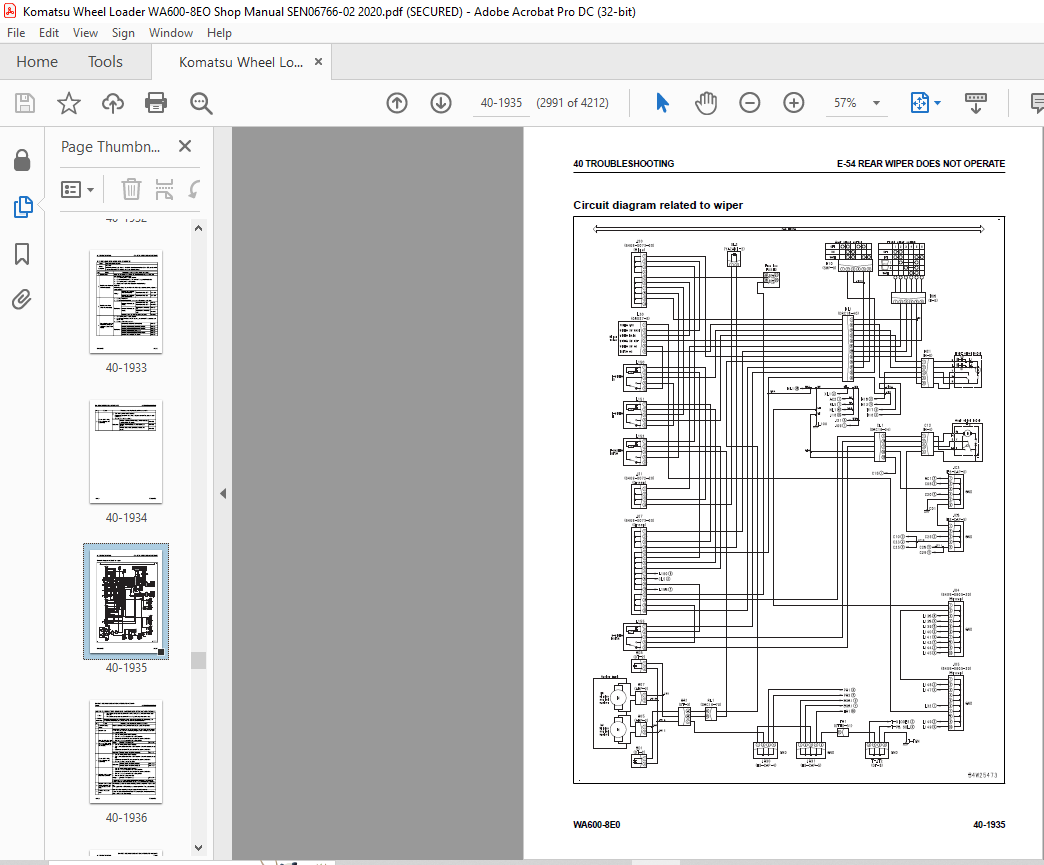The image size is (1044, 865).
Task: Click the heading "Circuit diagram related to wiper"
Action: 658,205
